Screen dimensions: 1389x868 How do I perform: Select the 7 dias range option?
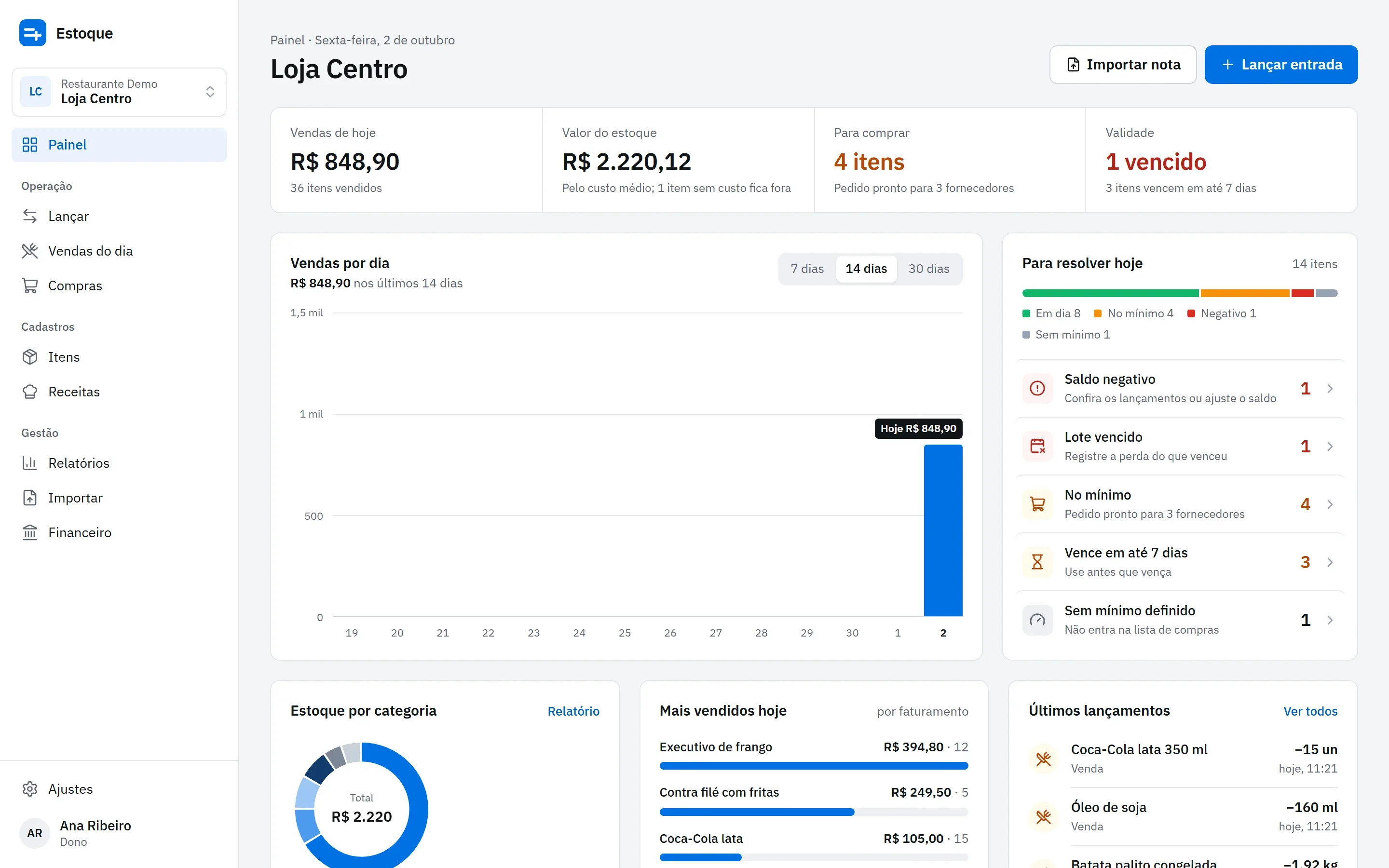(807, 269)
